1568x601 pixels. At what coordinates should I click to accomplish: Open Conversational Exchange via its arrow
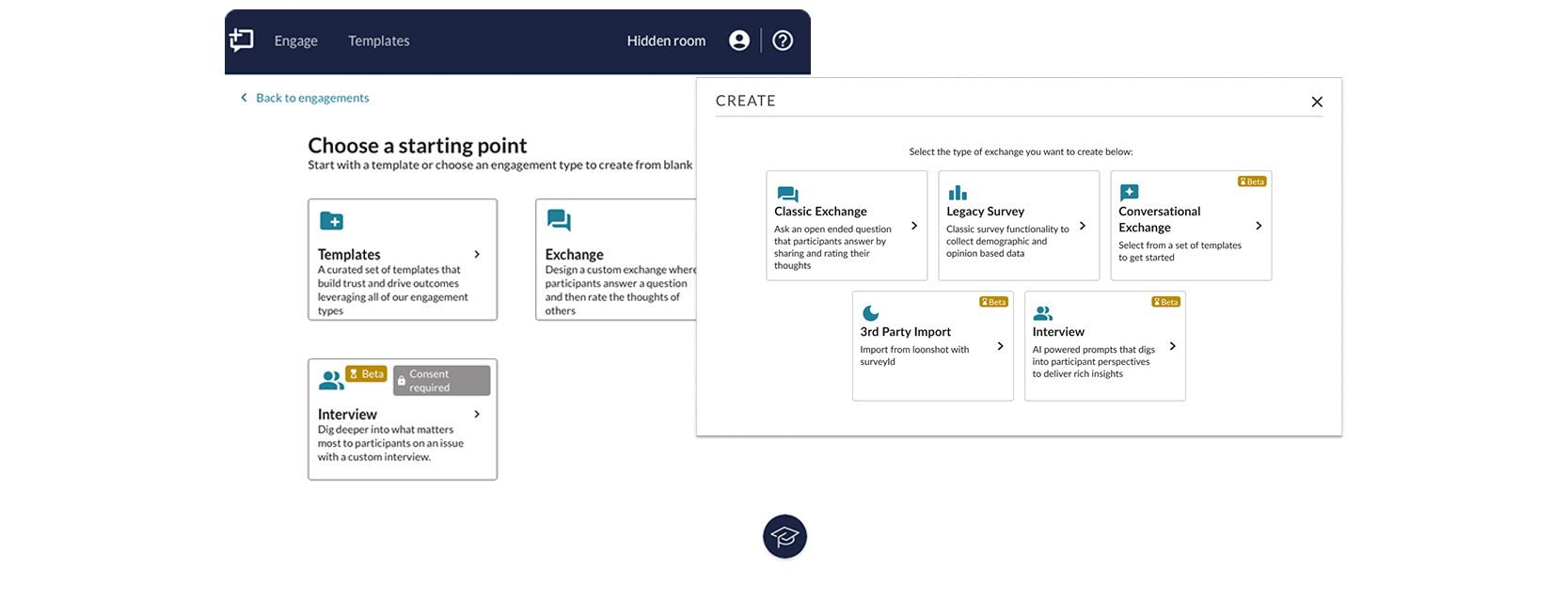(x=1259, y=226)
